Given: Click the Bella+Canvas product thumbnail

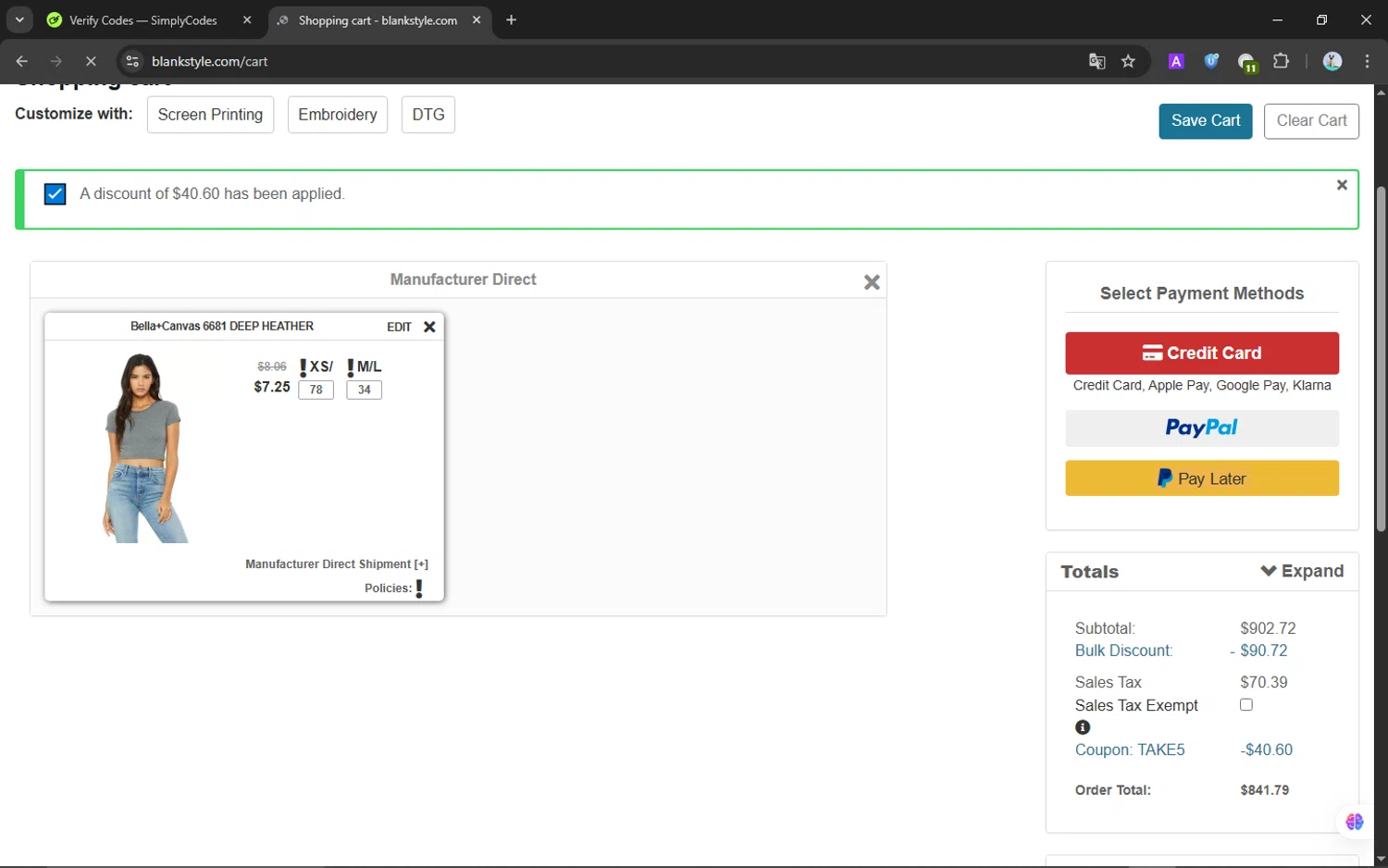Looking at the screenshot, I should point(145,448).
